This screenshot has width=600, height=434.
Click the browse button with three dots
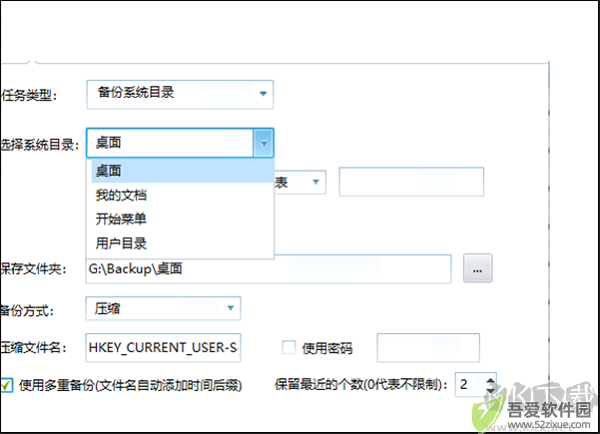(x=478, y=268)
